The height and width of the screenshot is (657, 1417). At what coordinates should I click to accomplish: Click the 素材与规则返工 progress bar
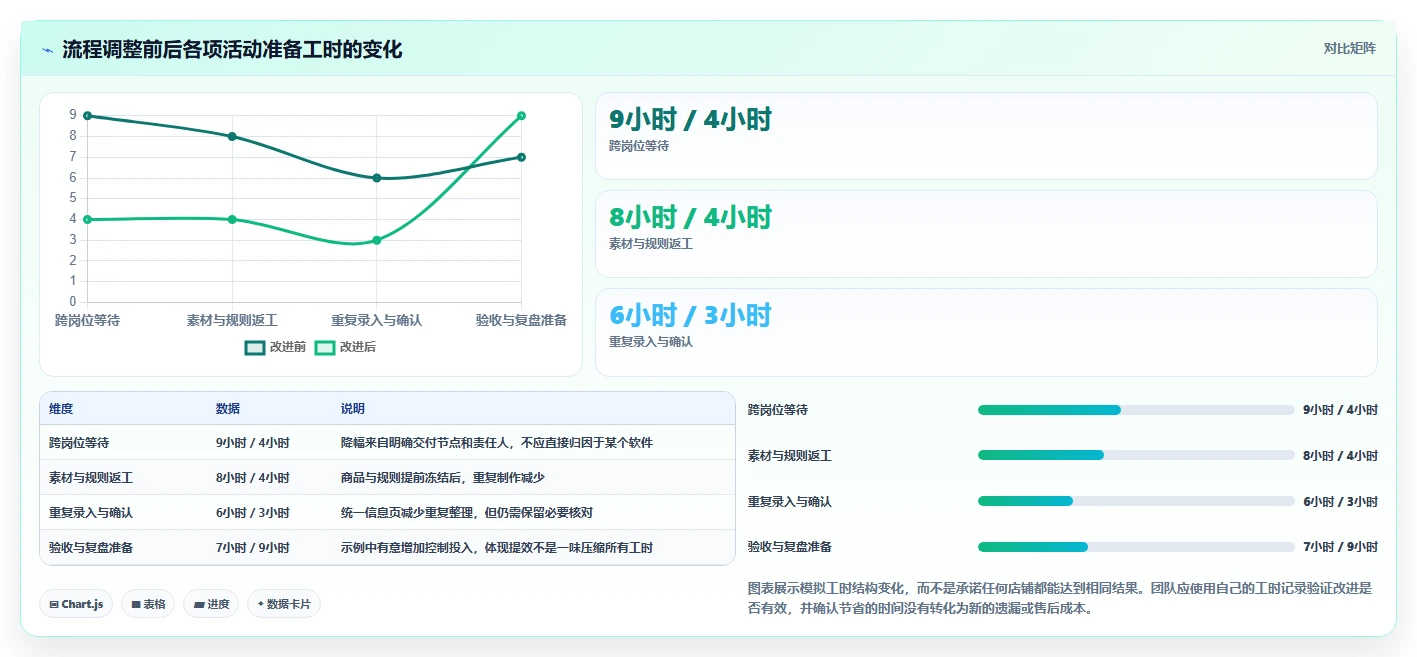click(1136, 455)
